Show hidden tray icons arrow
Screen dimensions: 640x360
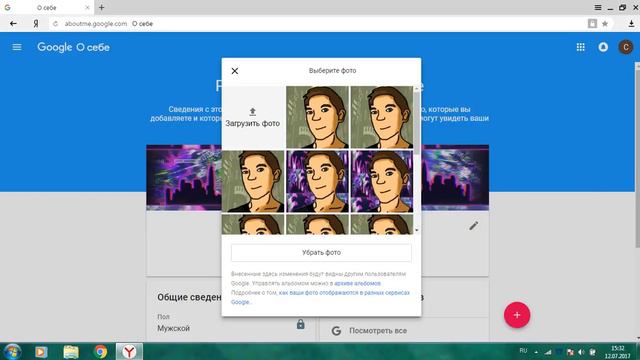click(536, 352)
